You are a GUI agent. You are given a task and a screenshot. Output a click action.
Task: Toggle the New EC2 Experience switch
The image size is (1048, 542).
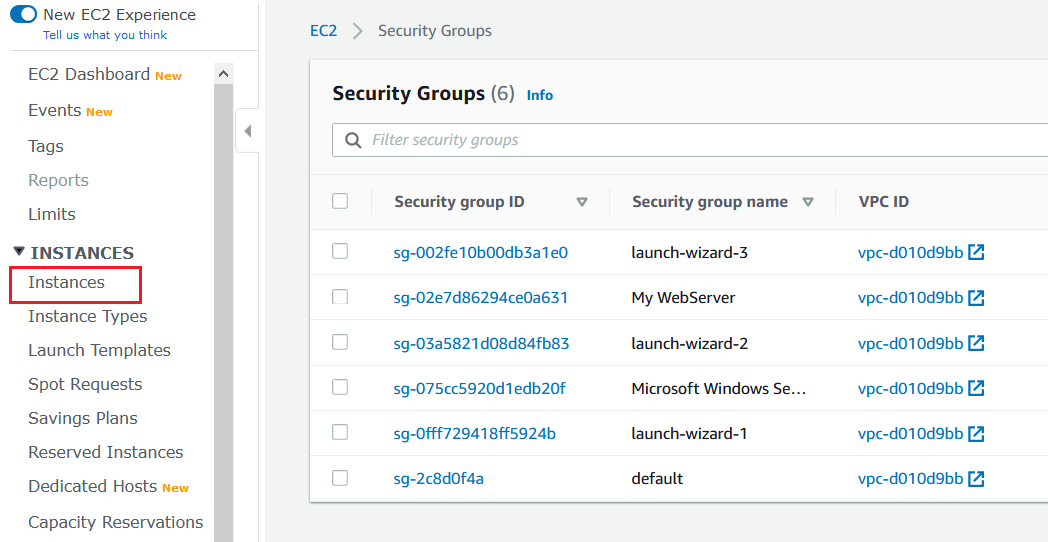pos(23,15)
